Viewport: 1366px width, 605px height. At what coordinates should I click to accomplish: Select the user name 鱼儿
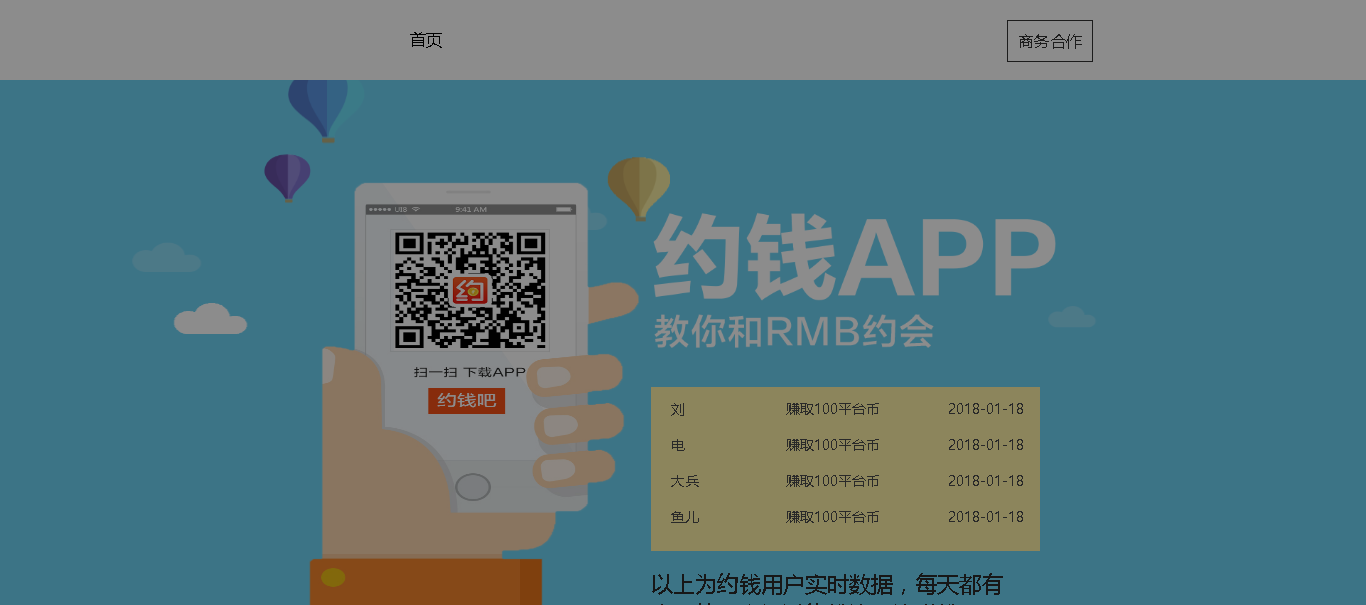tap(685, 517)
